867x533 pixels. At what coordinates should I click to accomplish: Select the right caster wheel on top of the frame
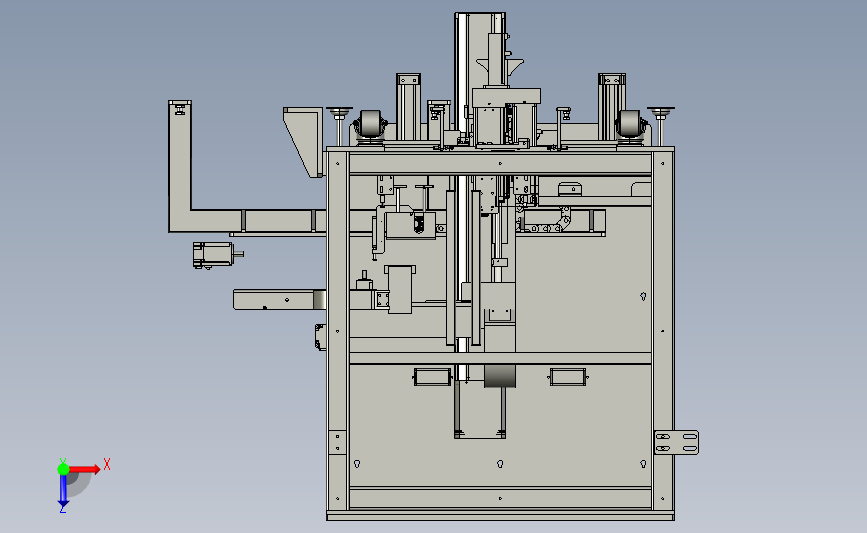pyautogui.click(x=629, y=124)
